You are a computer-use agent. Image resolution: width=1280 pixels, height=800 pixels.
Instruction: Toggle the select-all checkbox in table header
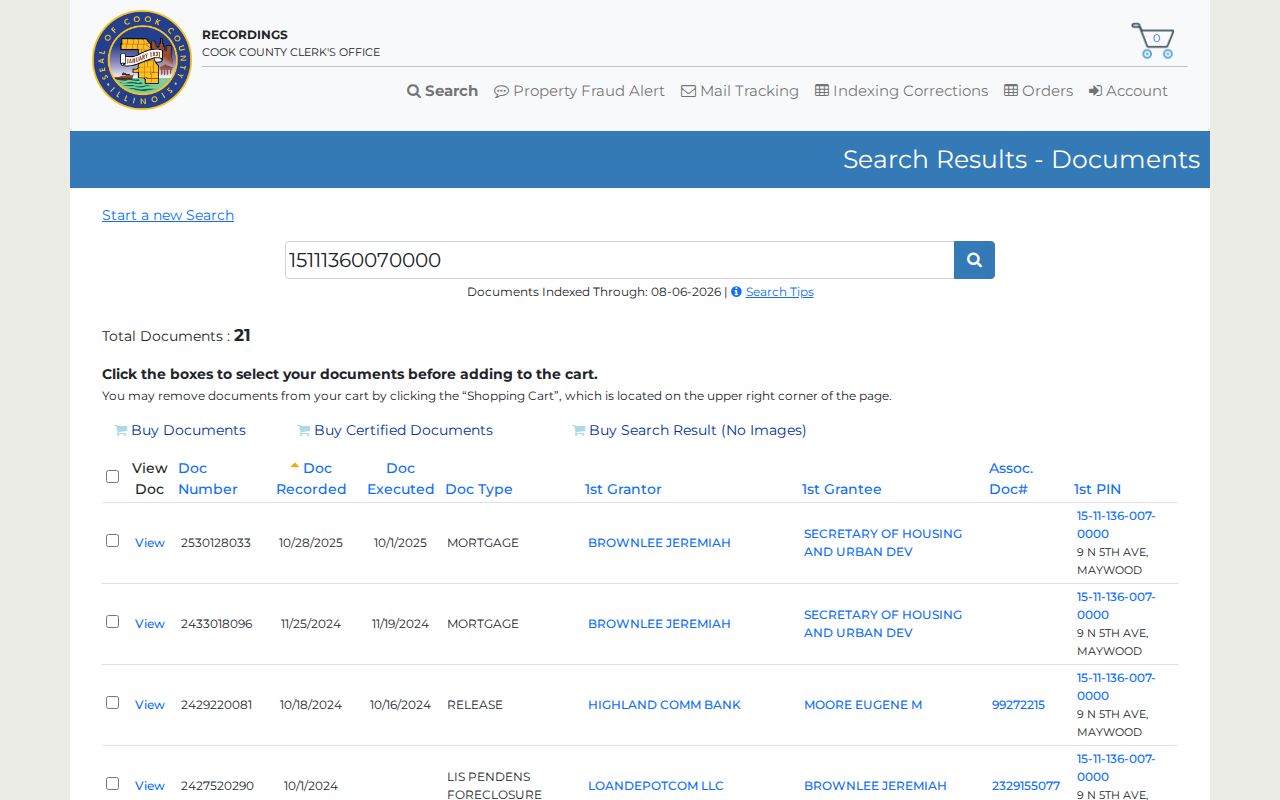click(x=112, y=476)
